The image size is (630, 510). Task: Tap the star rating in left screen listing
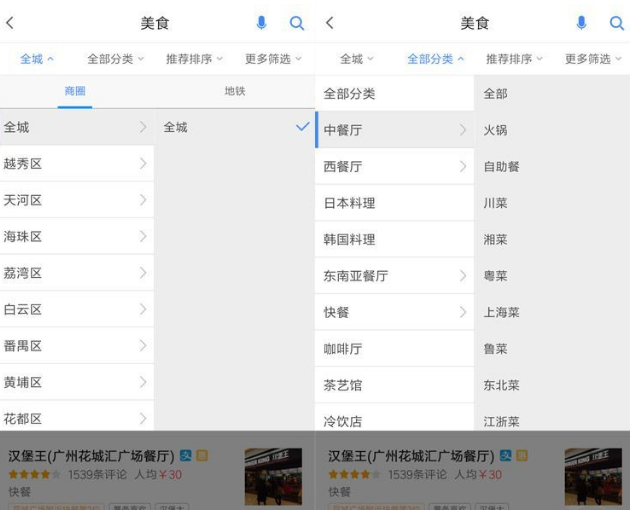coord(35,475)
